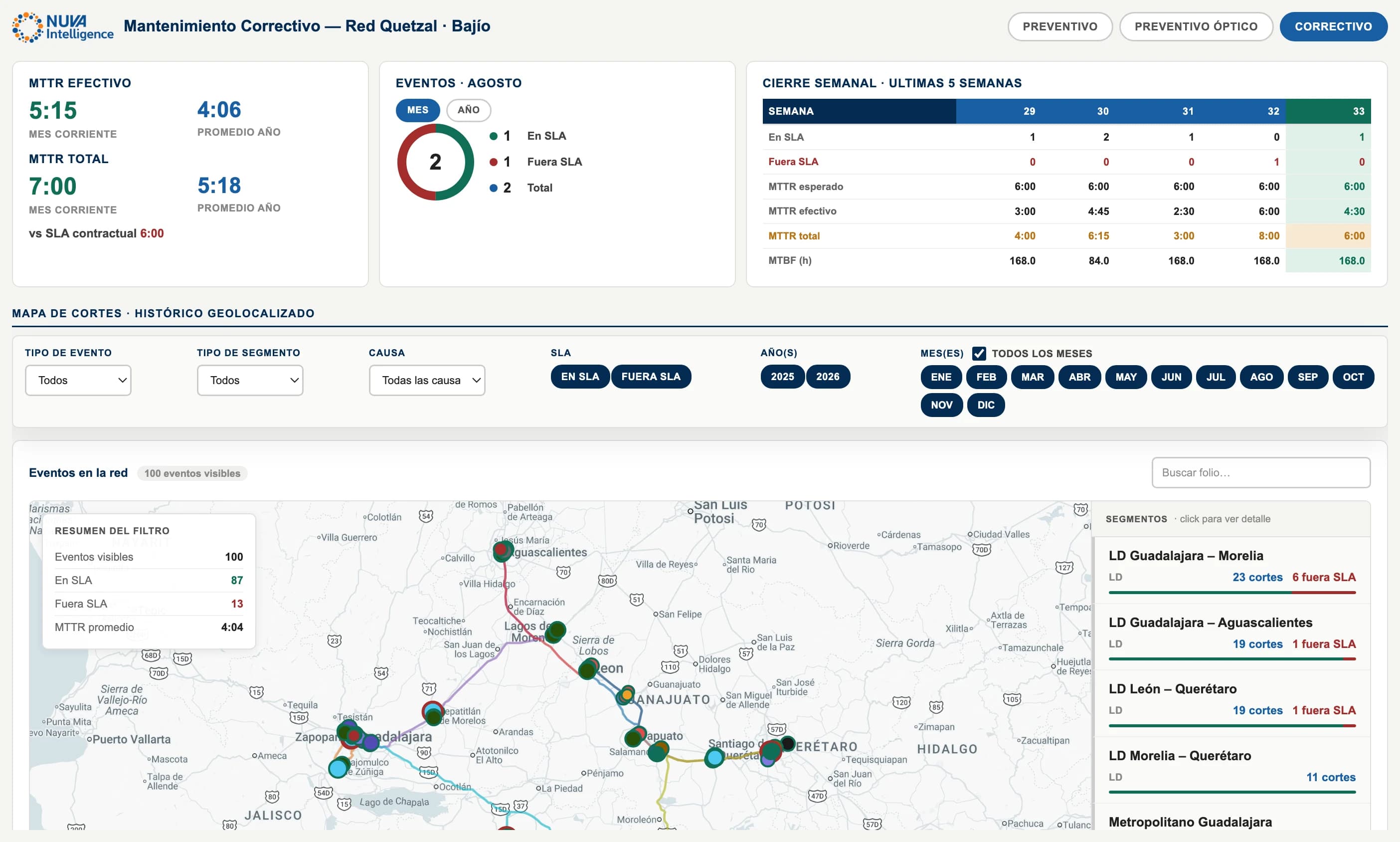Toggle the EN SLA filter
The width and height of the screenshot is (1400, 842).
pos(579,377)
